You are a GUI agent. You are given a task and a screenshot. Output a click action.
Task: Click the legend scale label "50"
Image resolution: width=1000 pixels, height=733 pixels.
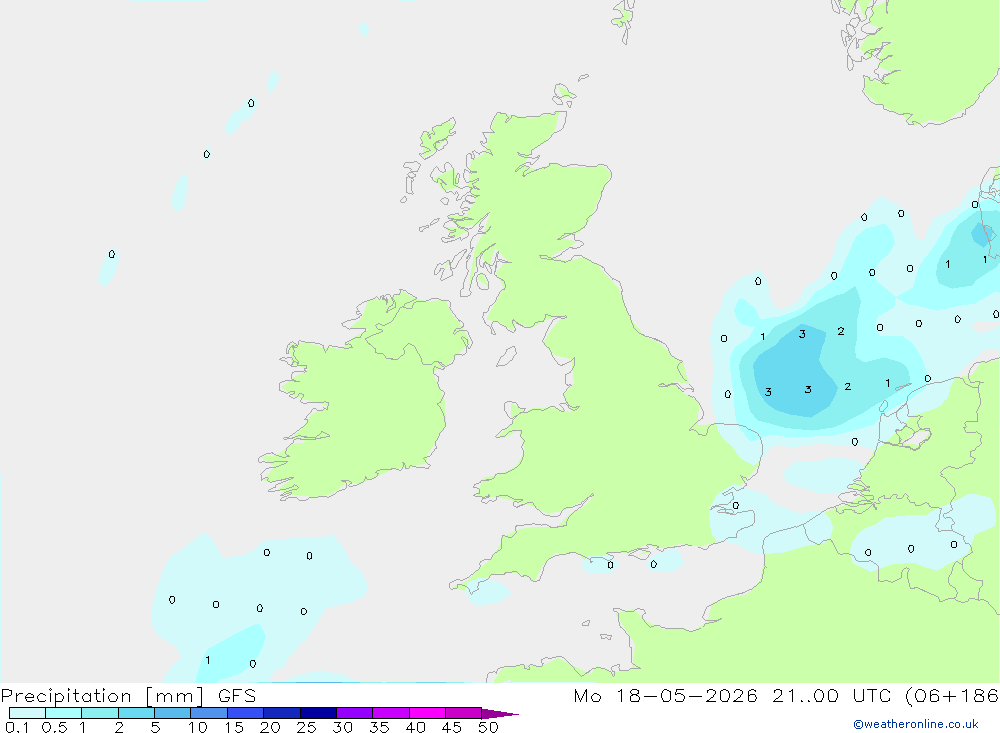pyautogui.click(x=489, y=727)
